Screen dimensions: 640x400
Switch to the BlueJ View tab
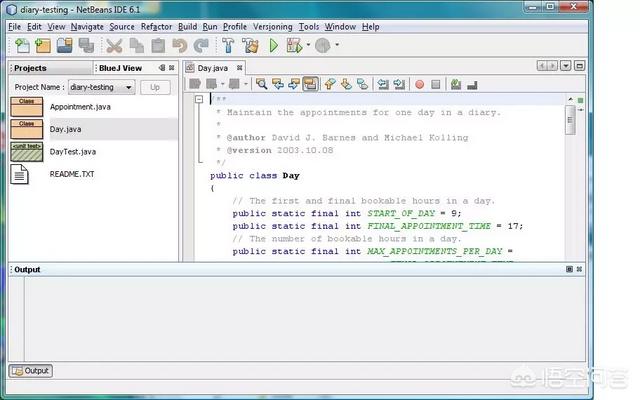(x=120, y=68)
